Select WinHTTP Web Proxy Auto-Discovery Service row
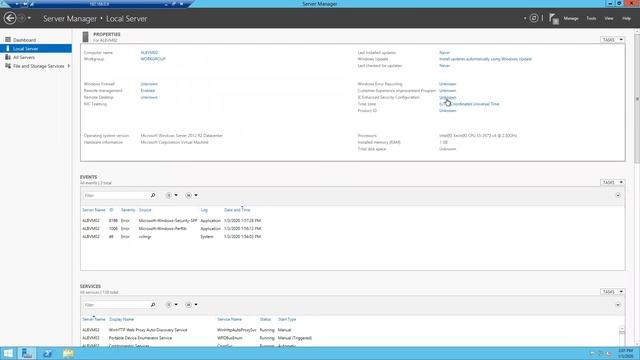Viewport: 640px width, 360px height. (x=350, y=330)
